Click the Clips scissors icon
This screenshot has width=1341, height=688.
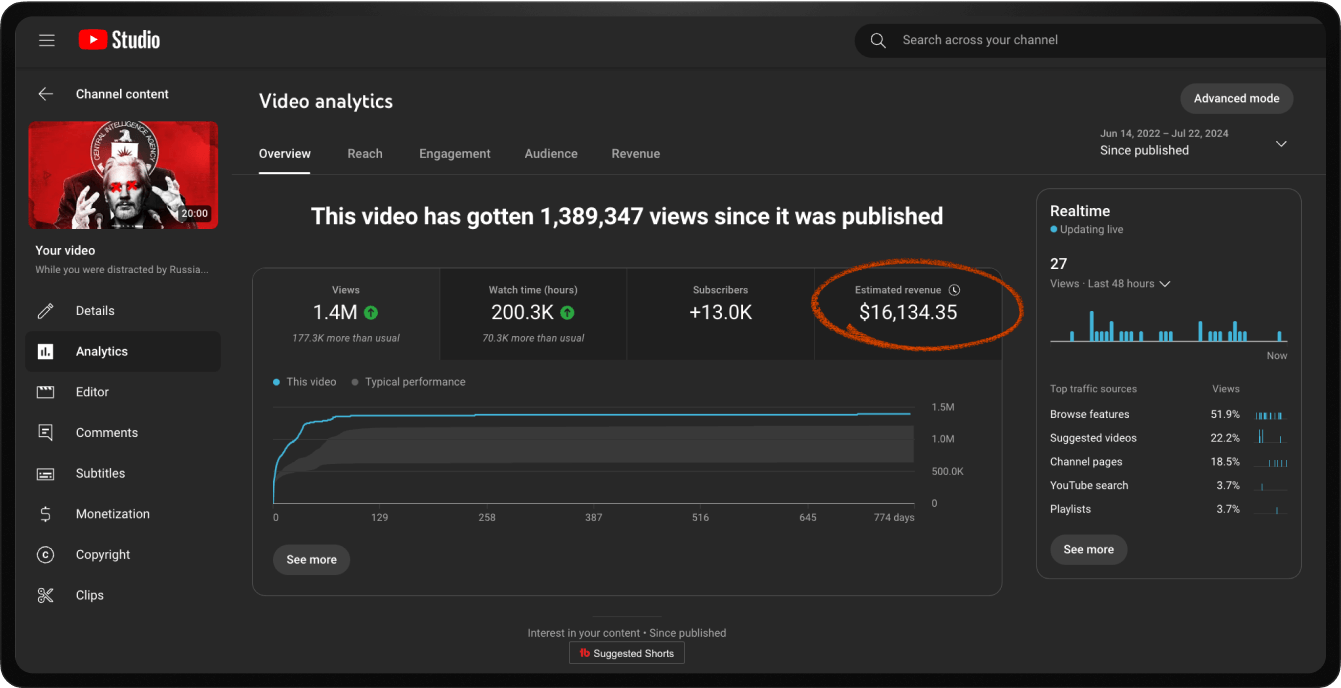click(x=45, y=595)
